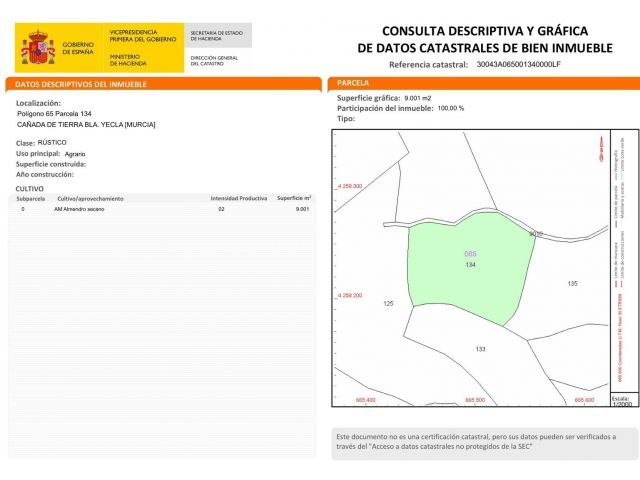Screen dimensions: 640x480
Task: Click the north arrow on the map
Action: (x=601, y=149)
